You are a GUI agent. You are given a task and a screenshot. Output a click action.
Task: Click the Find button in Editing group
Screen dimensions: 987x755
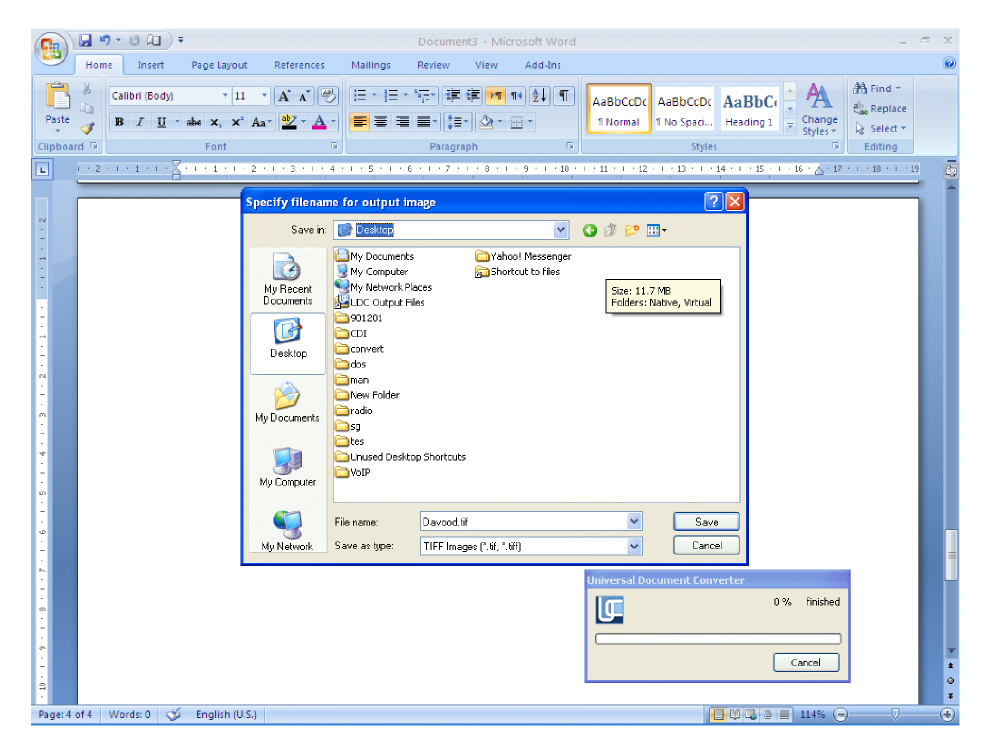(x=877, y=88)
